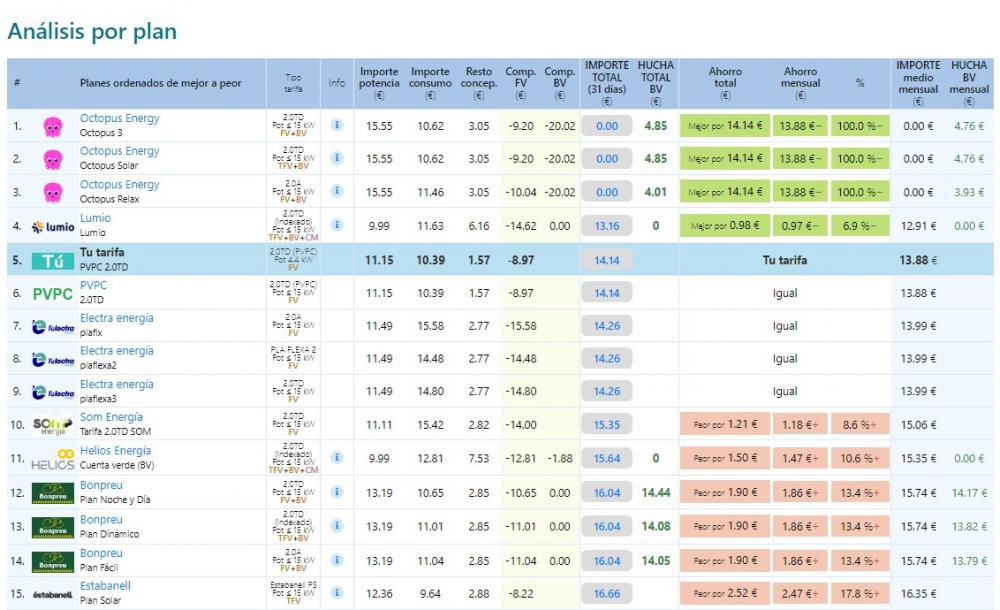
Task: Show info for Bonpreu Plan Dinámico
Action: 337,526
